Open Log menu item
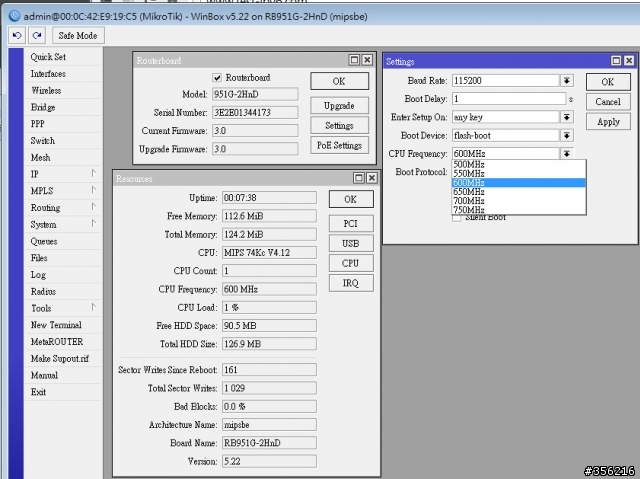This screenshot has width=640, height=479. [x=63, y=275]
